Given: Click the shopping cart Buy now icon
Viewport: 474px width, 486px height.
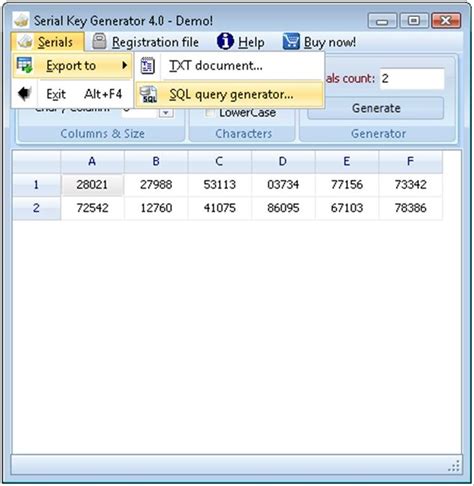Looking at the screenshot, I should coord(291,41).
